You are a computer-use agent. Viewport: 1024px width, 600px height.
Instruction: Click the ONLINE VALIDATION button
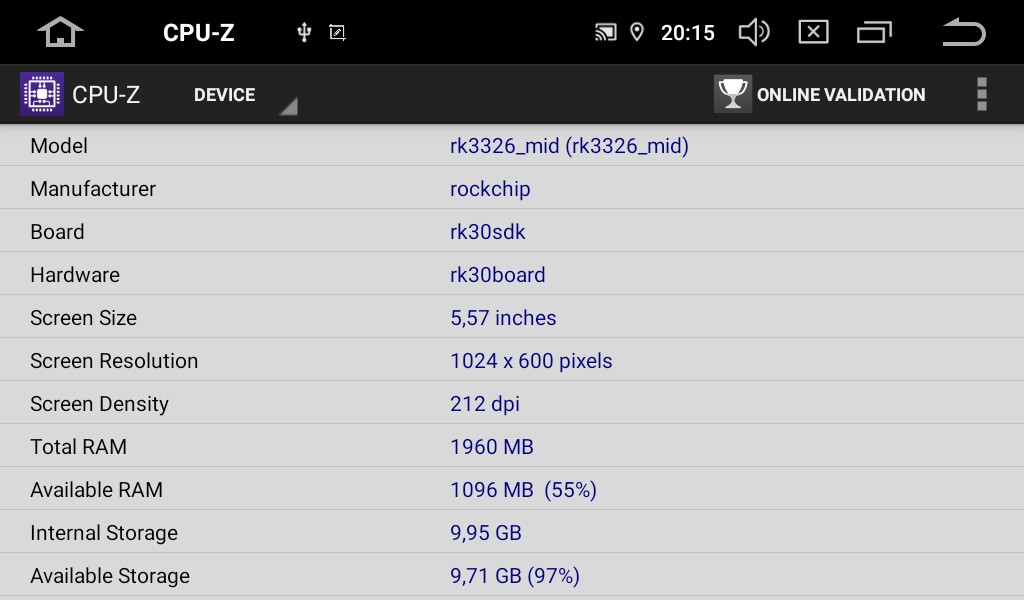[820, 94]
